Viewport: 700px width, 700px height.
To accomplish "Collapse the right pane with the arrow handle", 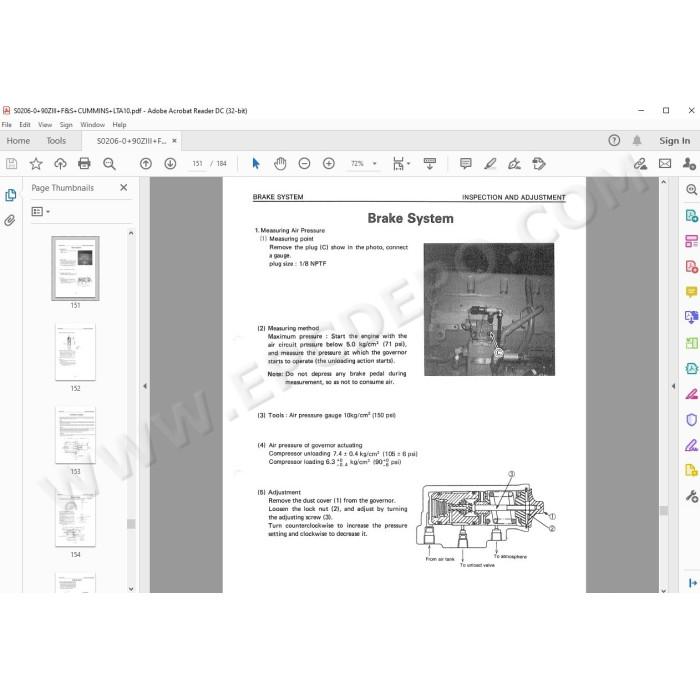I will (x=673, y=386).
